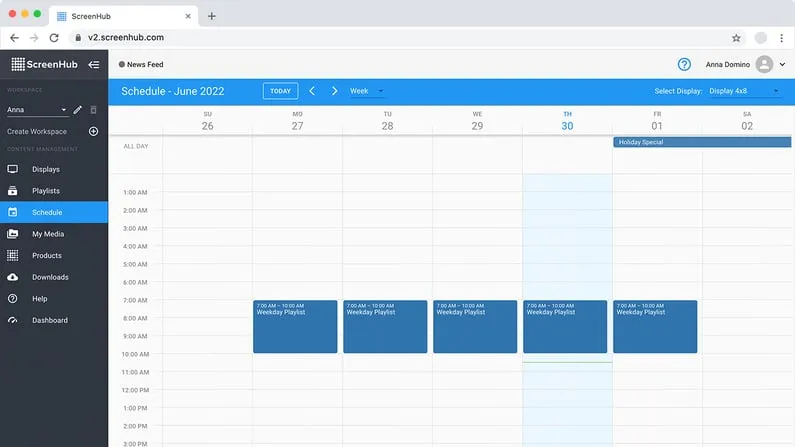Click the 7:00 AM time label
Screen dimensions: 795x447
click(135, 300)
